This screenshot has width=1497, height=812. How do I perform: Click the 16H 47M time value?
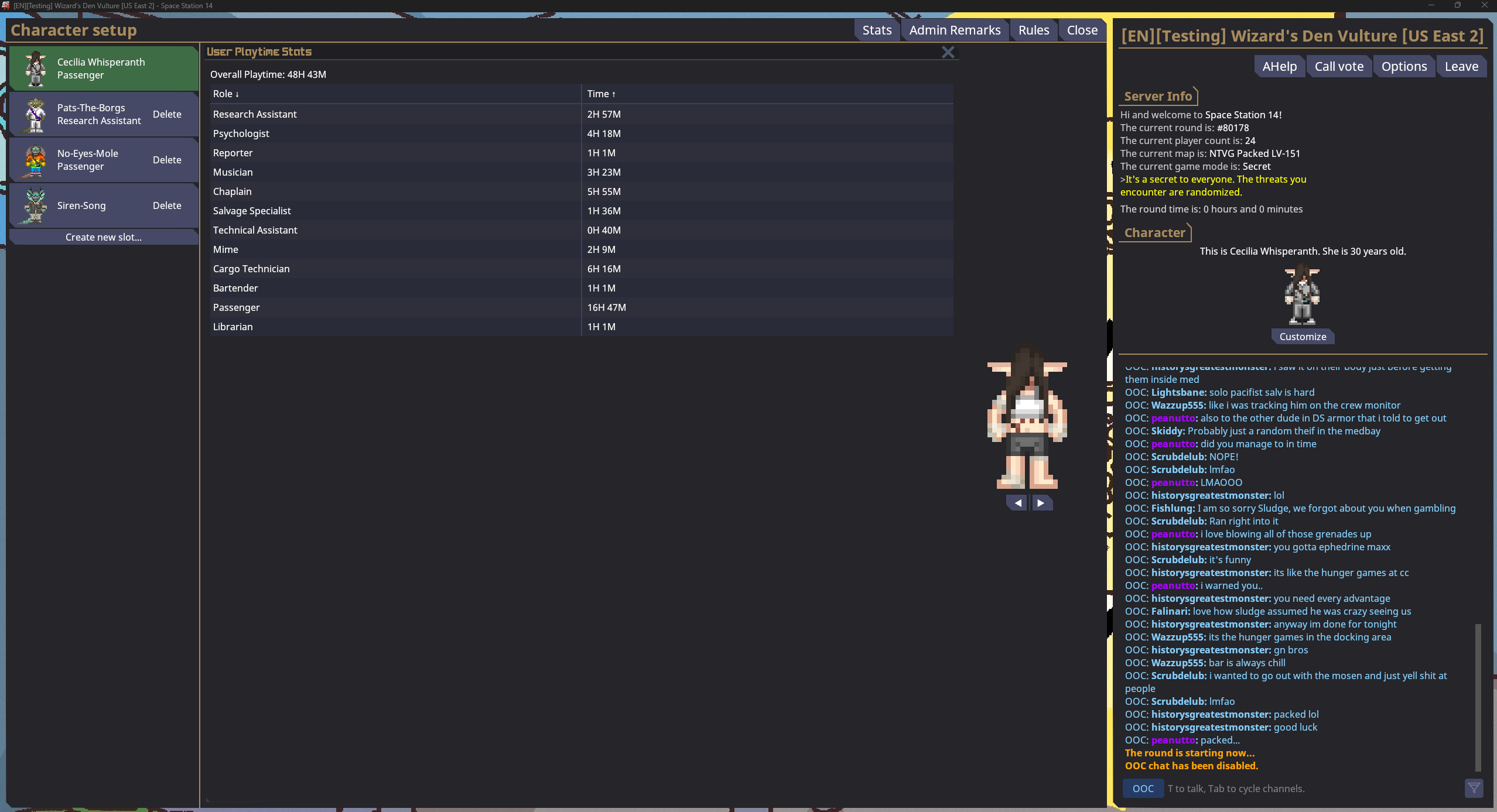(x=606, y=307)
